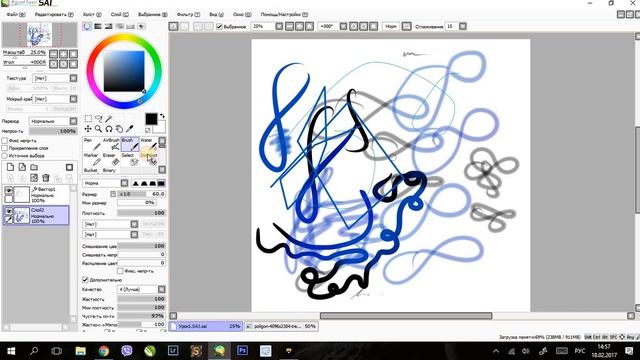The width and height of the screenshot is (640, 360).
Task: Enable Источник выбора option
Action: 5,156
